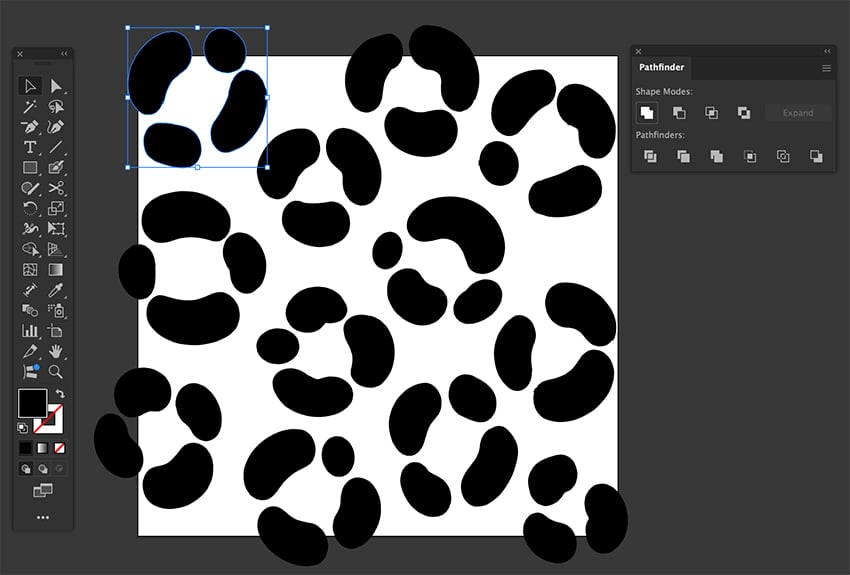850x575 pixels.
Task: Select the Rectangle tool
Action: pyautogui.click(x=30, y=167)
